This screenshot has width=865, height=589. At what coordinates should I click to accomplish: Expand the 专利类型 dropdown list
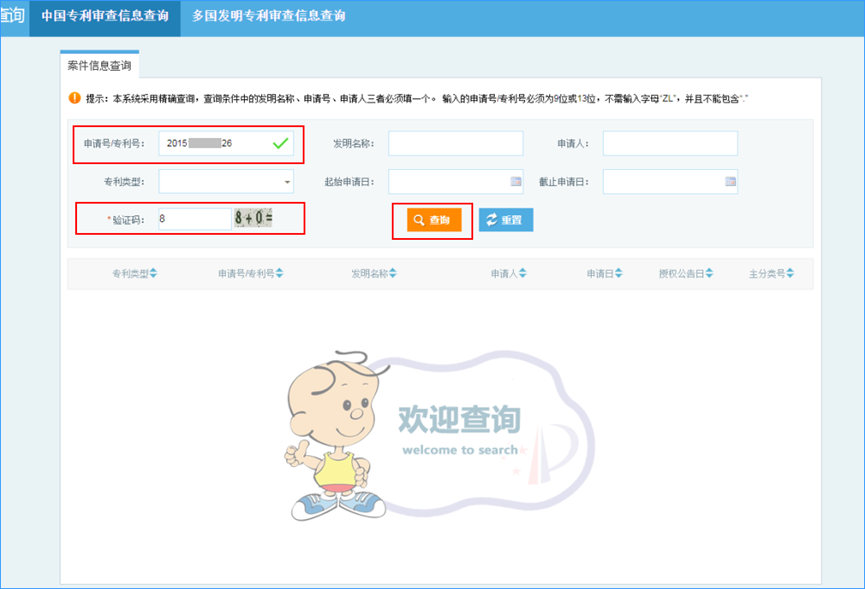coord(288,182)
